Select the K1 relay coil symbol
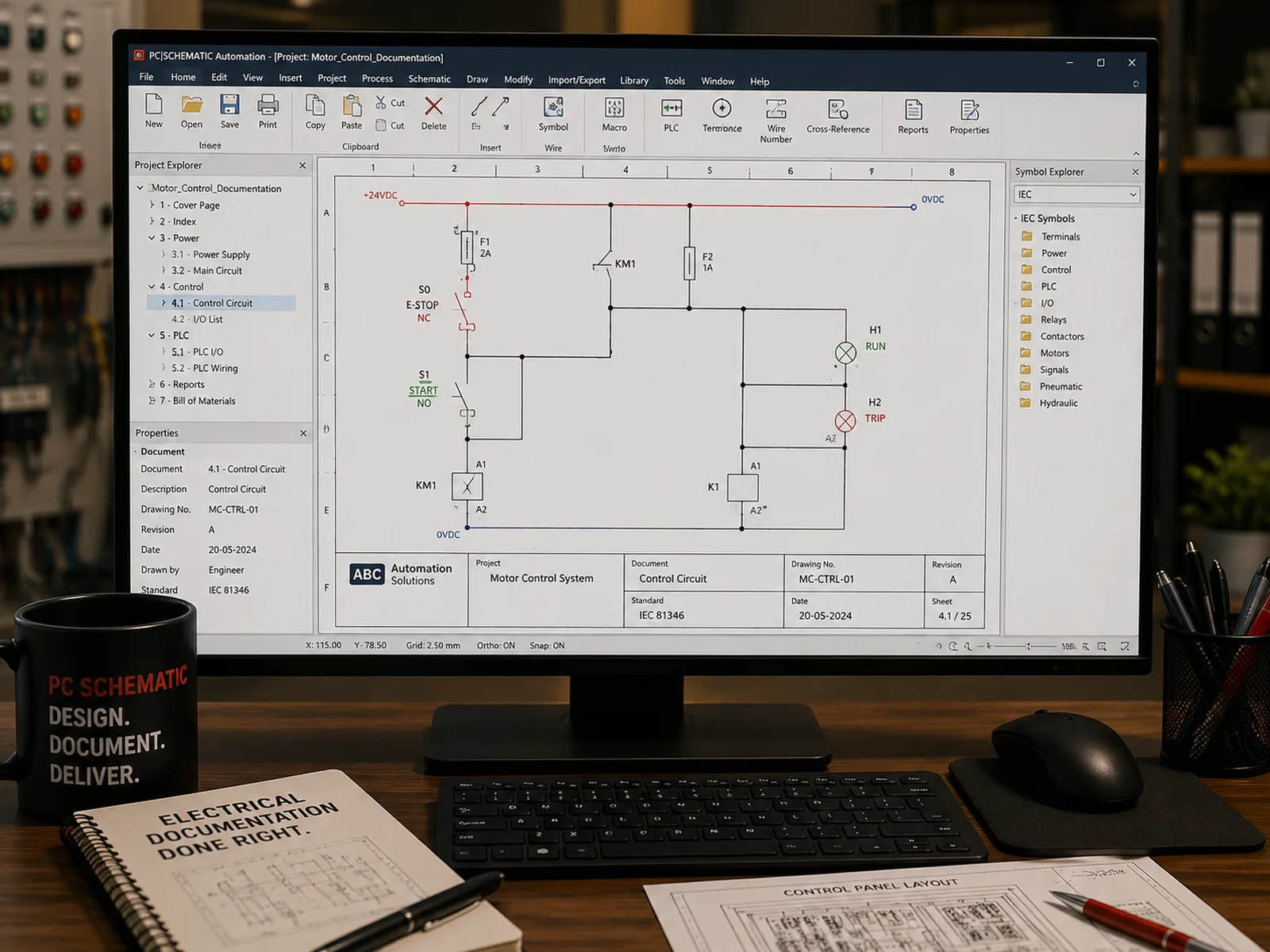The height and width of the screenshot is (952, 1270). [743, 487]
